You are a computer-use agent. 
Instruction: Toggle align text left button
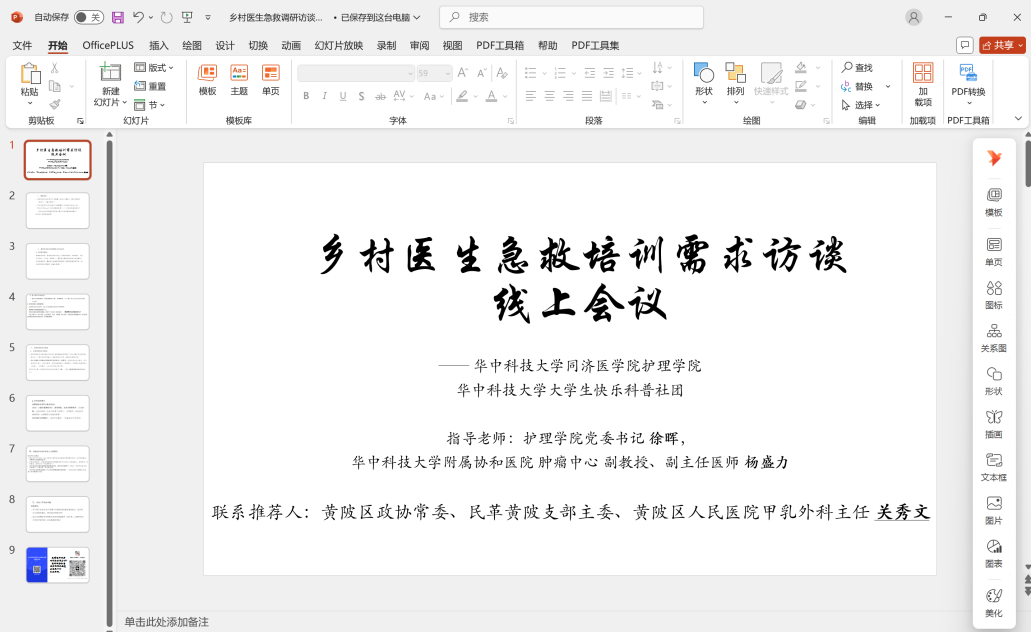(530, 96)
